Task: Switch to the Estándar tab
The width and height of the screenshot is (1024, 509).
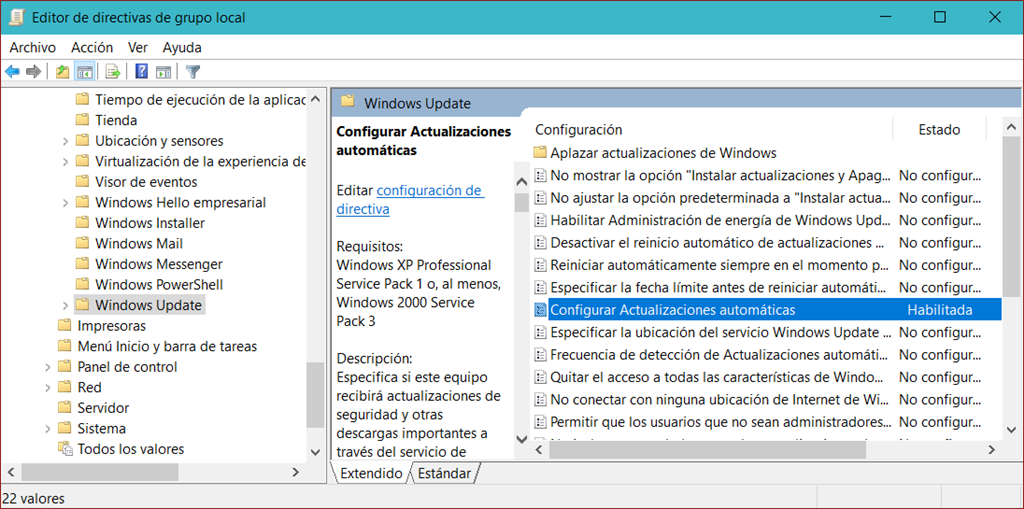Action: pos(445,474)
